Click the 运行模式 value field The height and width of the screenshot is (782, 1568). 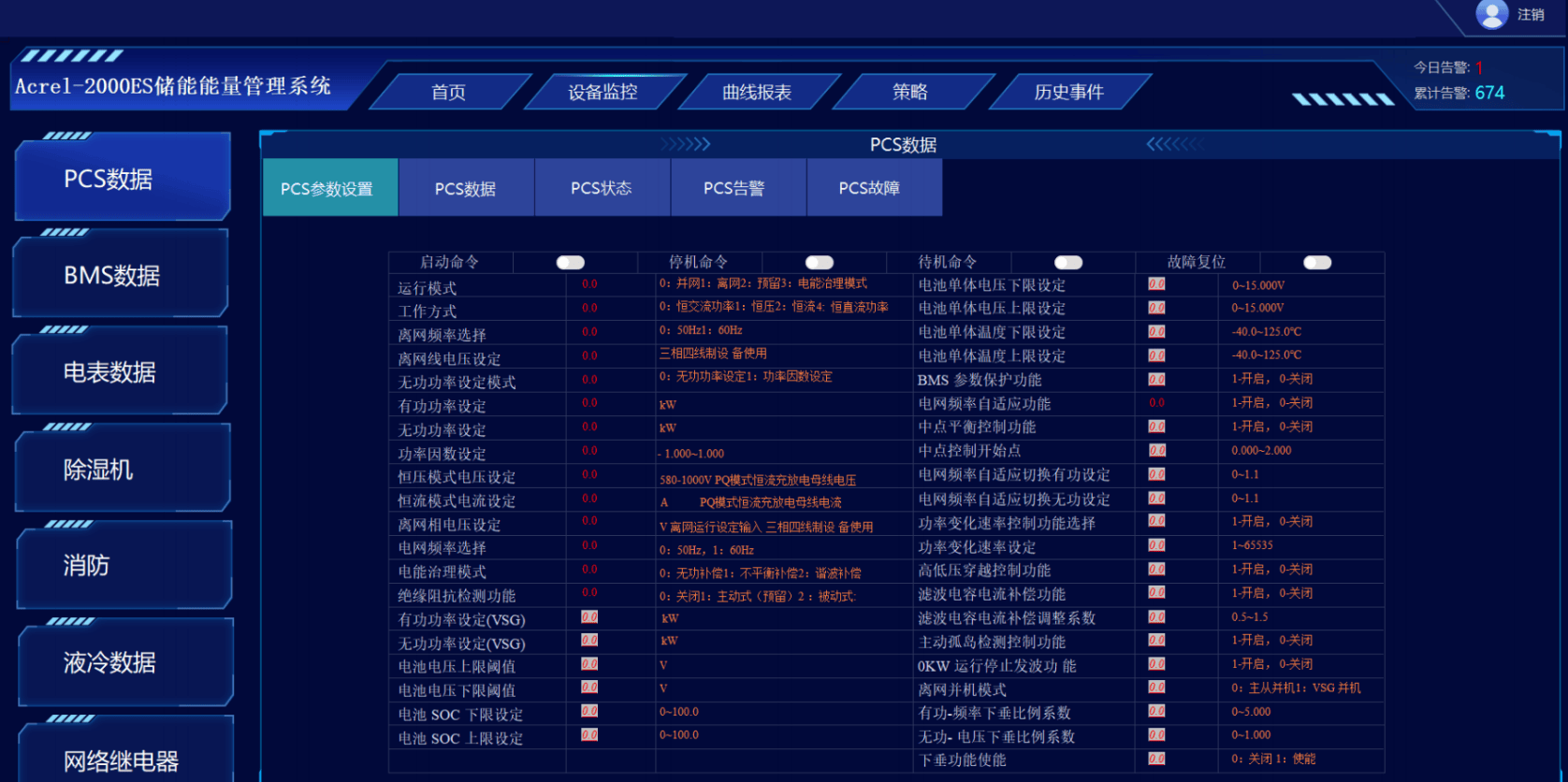click(x=589, y=284)
